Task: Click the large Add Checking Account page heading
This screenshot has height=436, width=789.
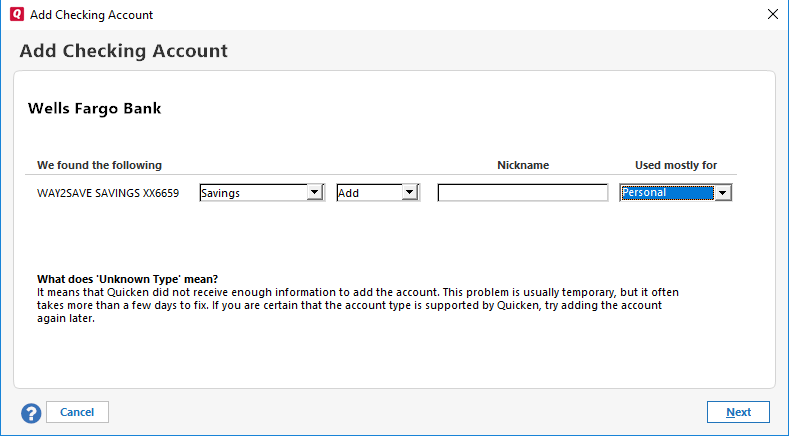Action: (x=124, y=51)
